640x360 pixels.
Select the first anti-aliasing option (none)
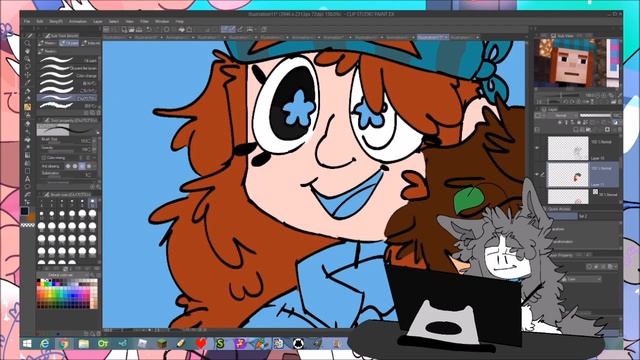point(68,166)
